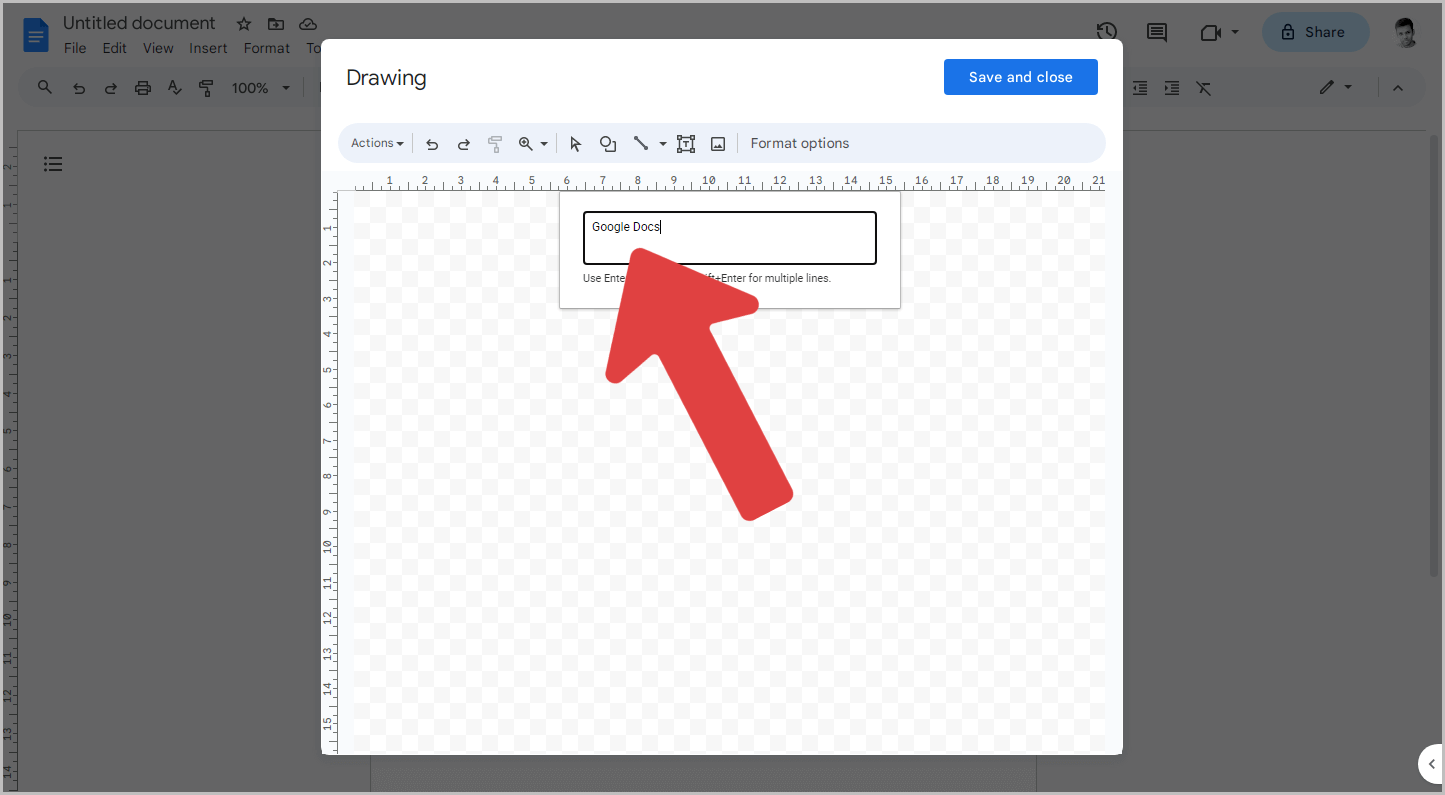Click the Share button
The image size is (1445, 795).
tap(1315, 32)
